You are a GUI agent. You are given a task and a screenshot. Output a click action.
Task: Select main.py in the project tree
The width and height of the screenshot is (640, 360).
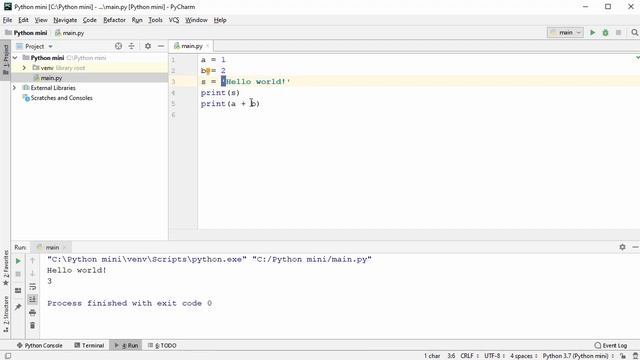coord(51,78)
